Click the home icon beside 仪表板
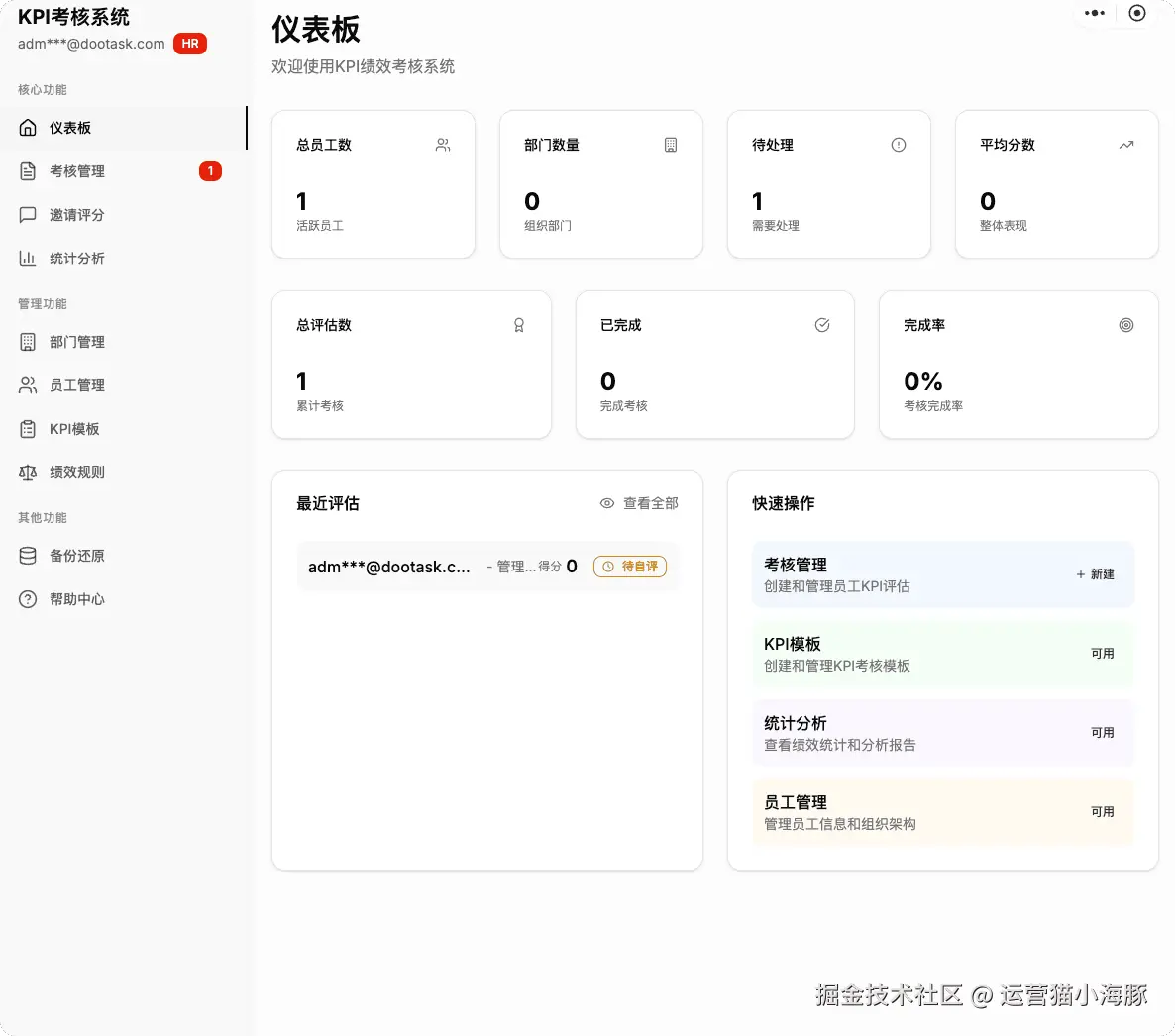 28,128
